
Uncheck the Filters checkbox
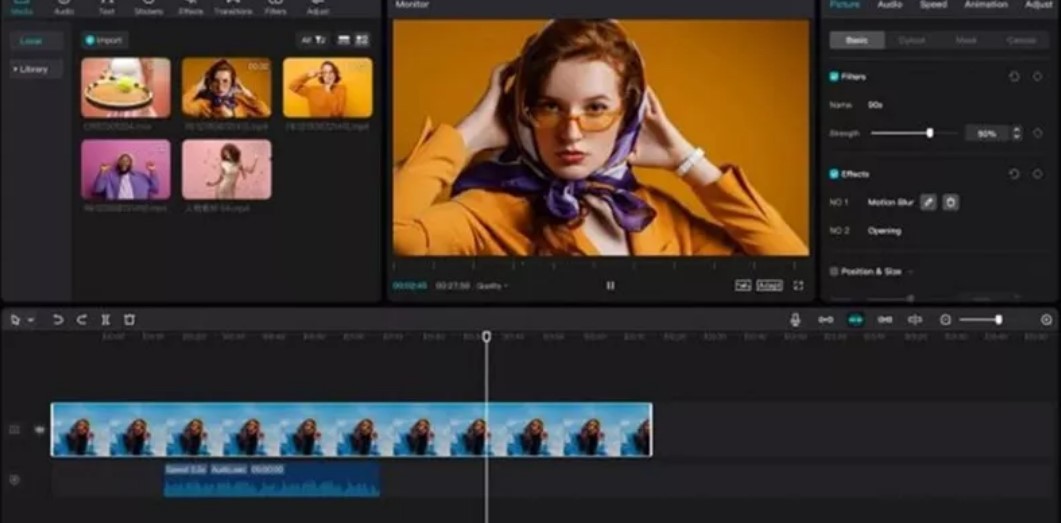pyautogui.click(x=834, y=77)
